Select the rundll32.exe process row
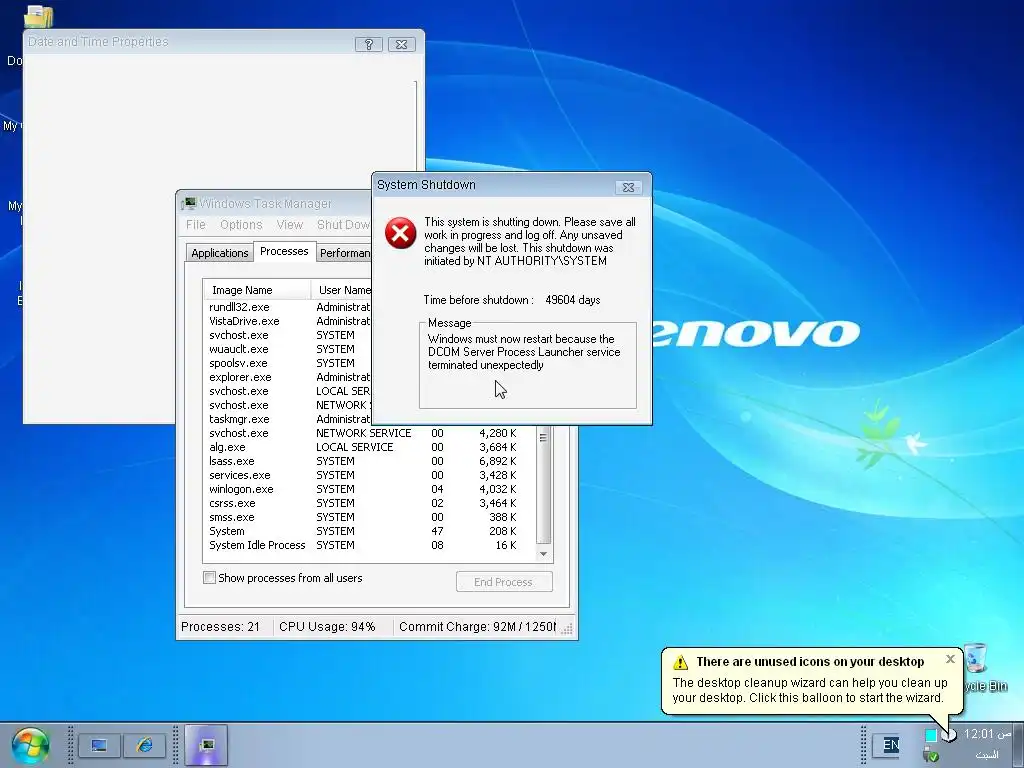 pyautogui.click(x=289, y=307)
